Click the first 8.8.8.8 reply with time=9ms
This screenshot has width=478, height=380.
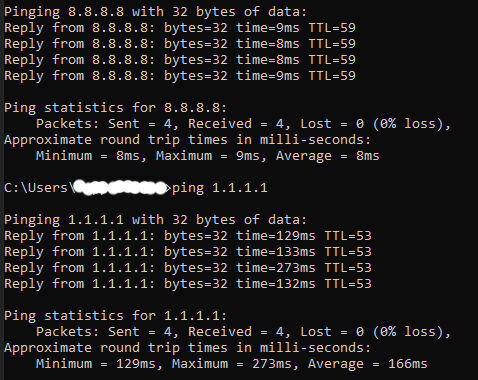[x=180, y=28]
